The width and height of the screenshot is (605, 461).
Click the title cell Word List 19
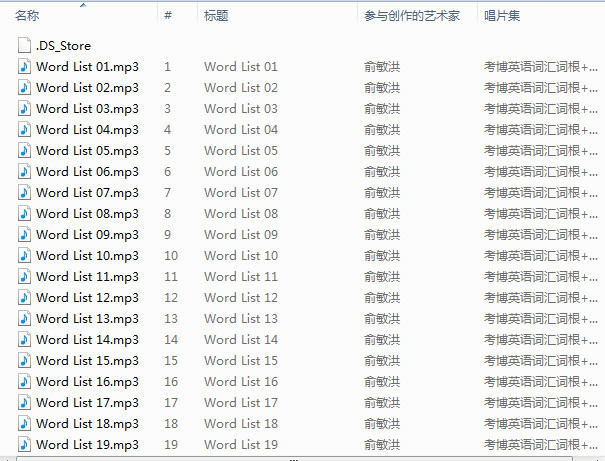tap(241, 444)
